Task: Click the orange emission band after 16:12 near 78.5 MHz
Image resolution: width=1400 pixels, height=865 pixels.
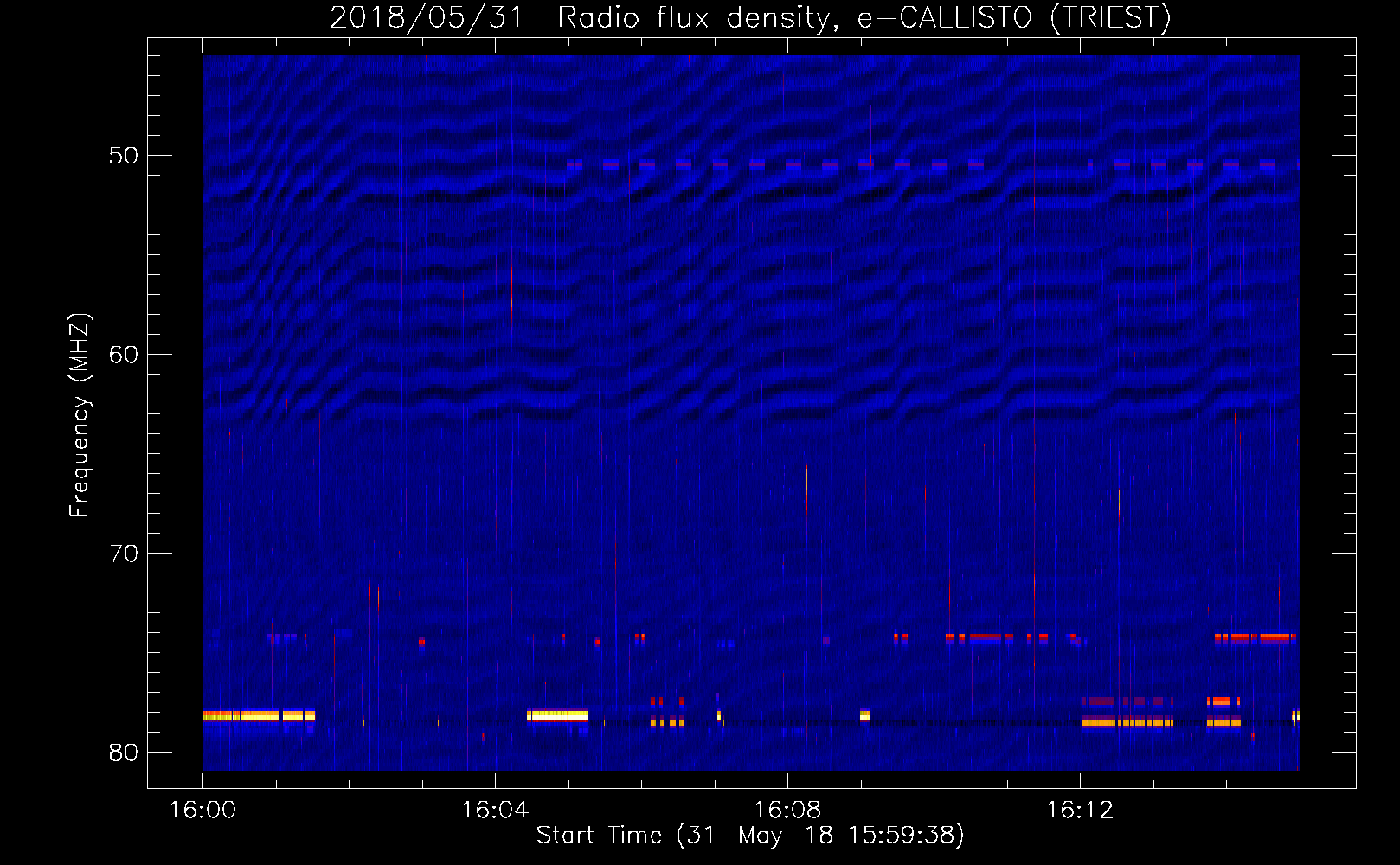Action: click(x=1127, y=722)
